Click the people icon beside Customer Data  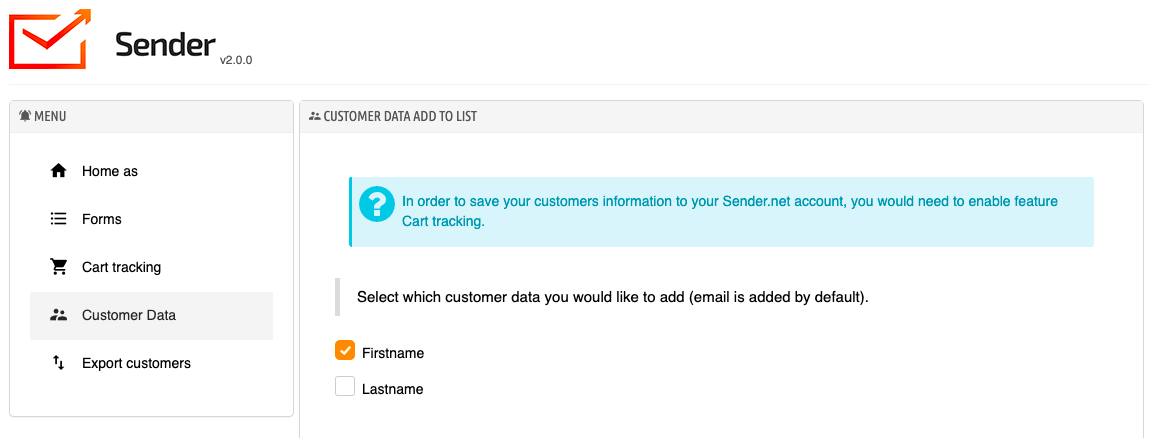[58, 315]
